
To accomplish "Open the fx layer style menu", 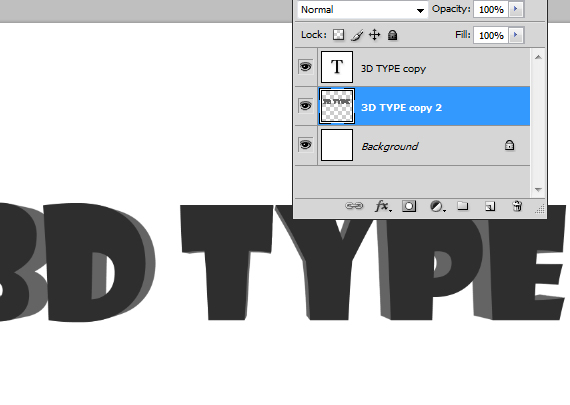I will click(383, 206).
